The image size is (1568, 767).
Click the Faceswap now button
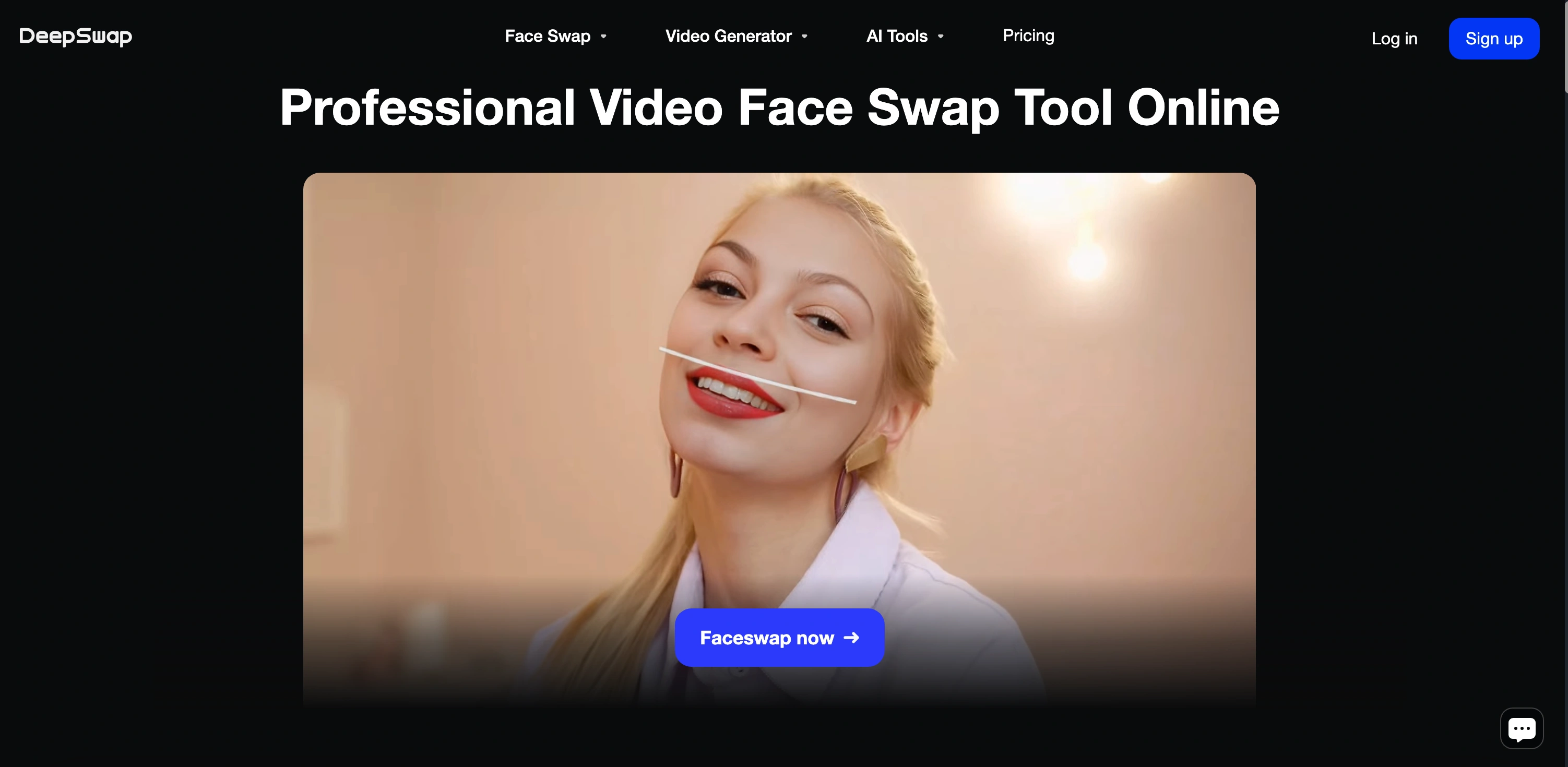[x=779, y=638]
